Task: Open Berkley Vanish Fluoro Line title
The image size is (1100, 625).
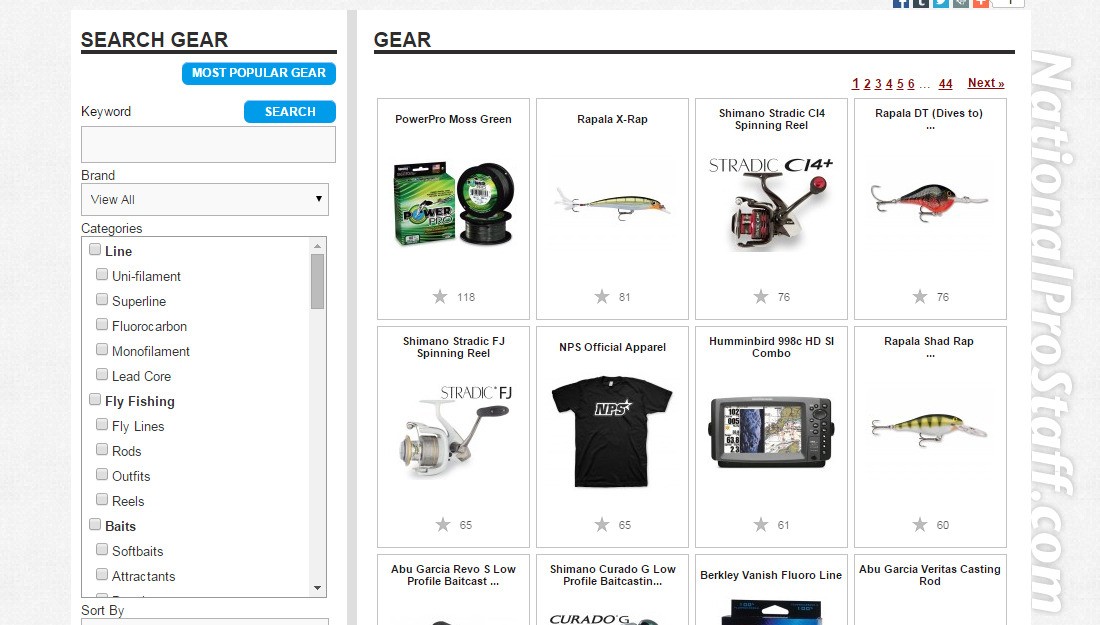Action: pos(771,575)
